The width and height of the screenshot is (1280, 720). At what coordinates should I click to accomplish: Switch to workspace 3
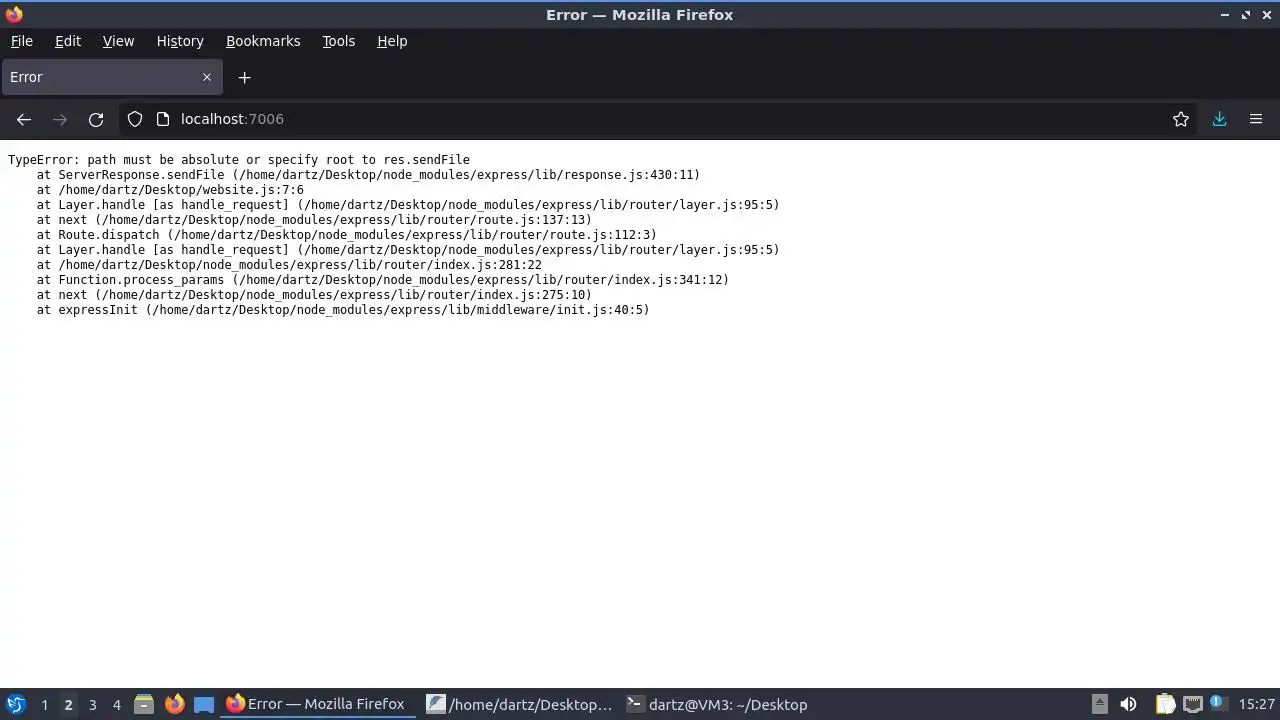pyautogui.click(x=92, y=704)
